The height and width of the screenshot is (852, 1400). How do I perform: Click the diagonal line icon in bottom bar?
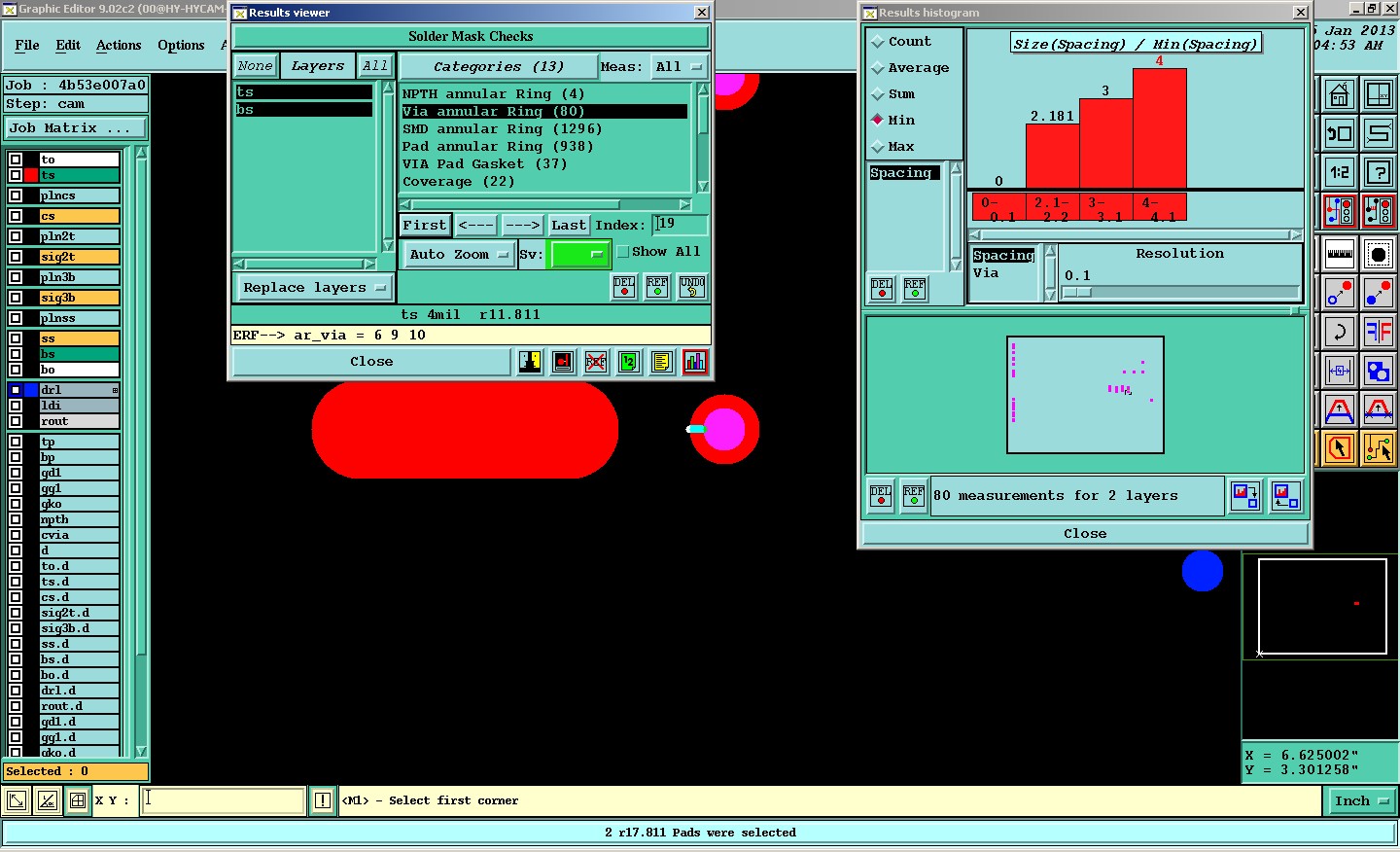(x=48, y=801)
